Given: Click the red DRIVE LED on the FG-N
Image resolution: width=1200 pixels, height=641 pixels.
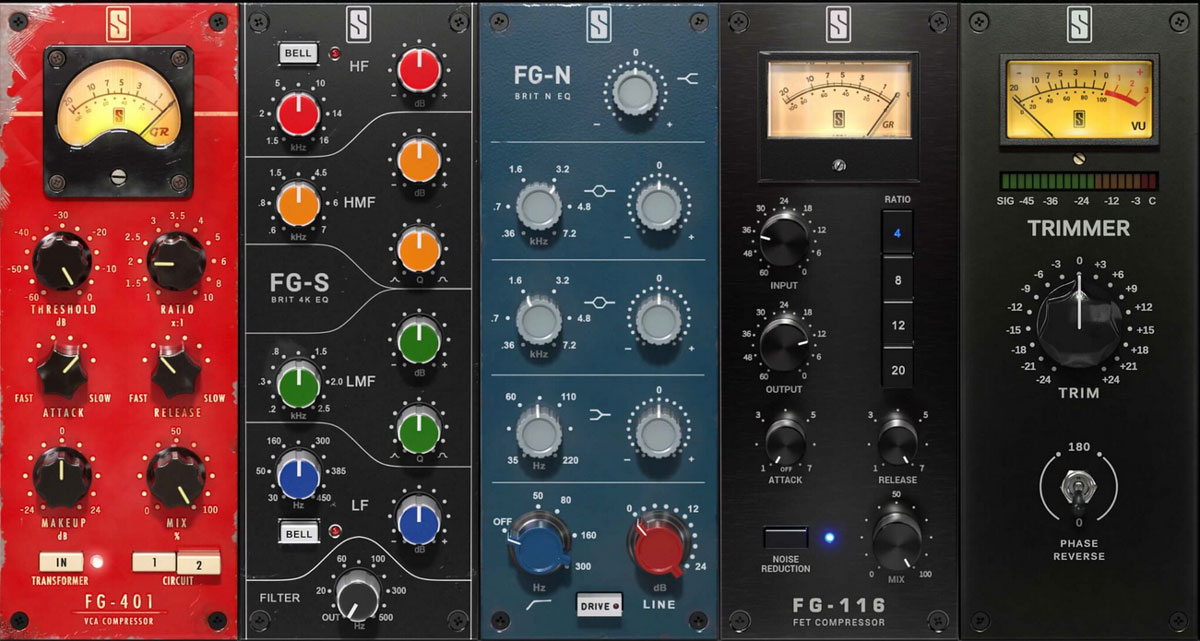Looking at the screenshot, I should [614, 606].
